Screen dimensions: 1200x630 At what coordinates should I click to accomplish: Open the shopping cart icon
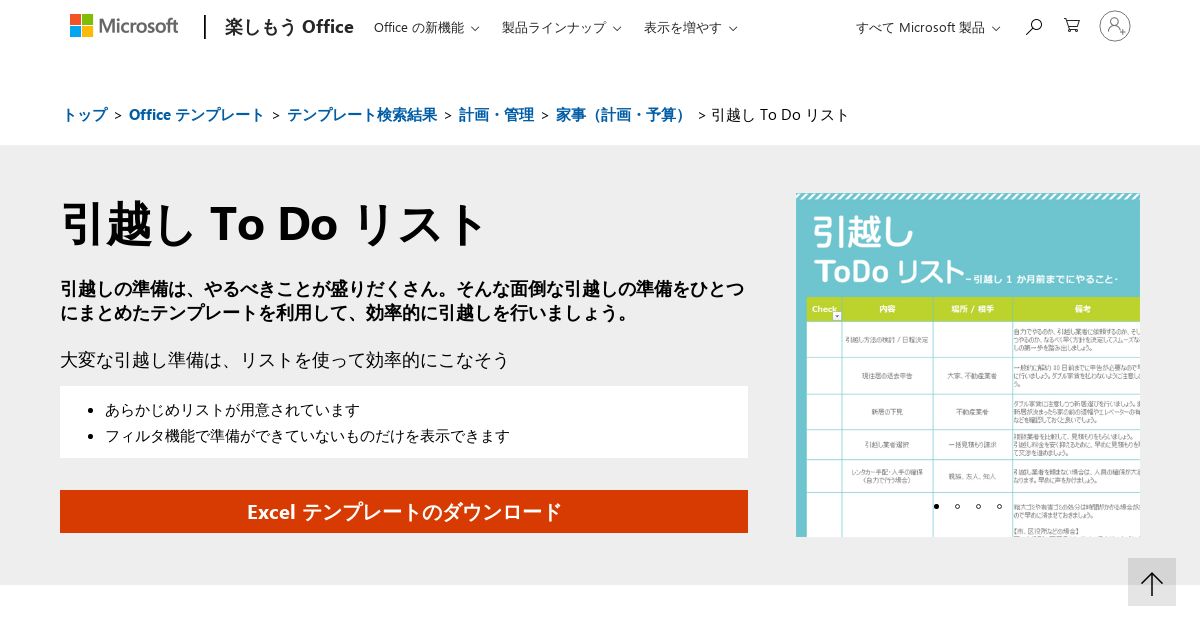click(x=1072, y=26)
